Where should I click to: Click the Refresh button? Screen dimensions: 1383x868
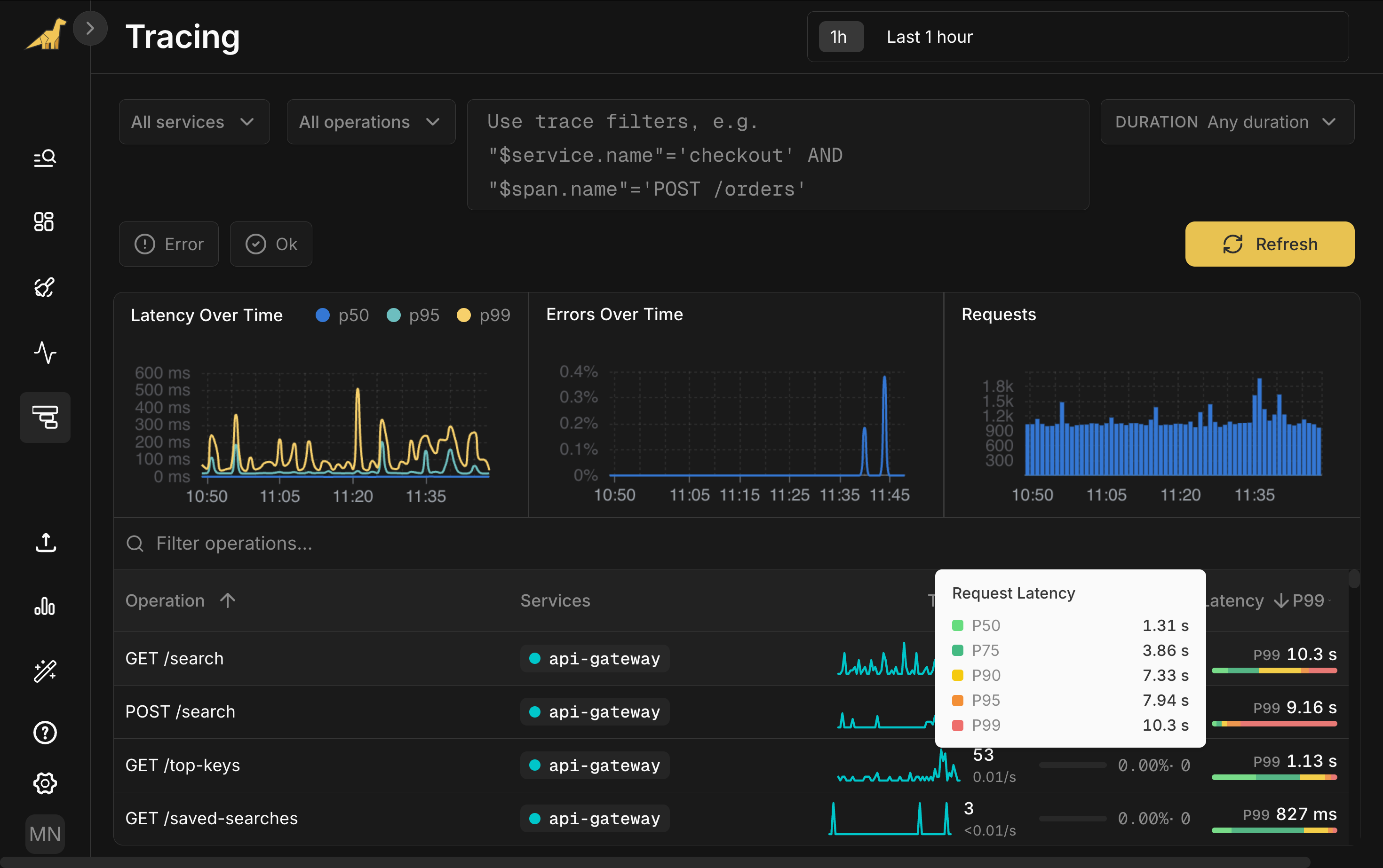[1269, 244]
